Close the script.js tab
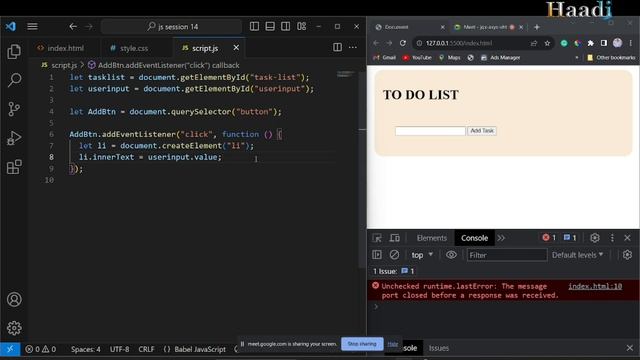 tap(236, 48)
